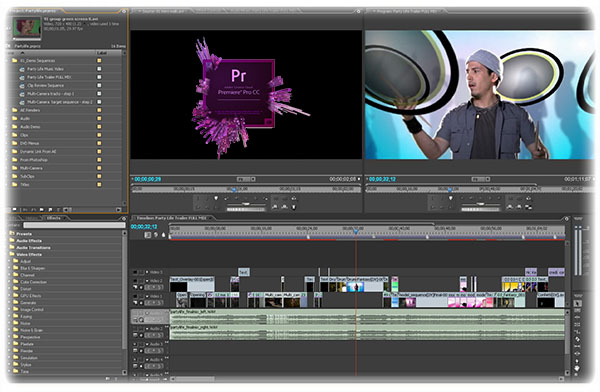Image resolution: width=600 pixels, height=392 pixels.
Task: Open Source monitor zoom level dropdown
Action: [x=245, y=179]
